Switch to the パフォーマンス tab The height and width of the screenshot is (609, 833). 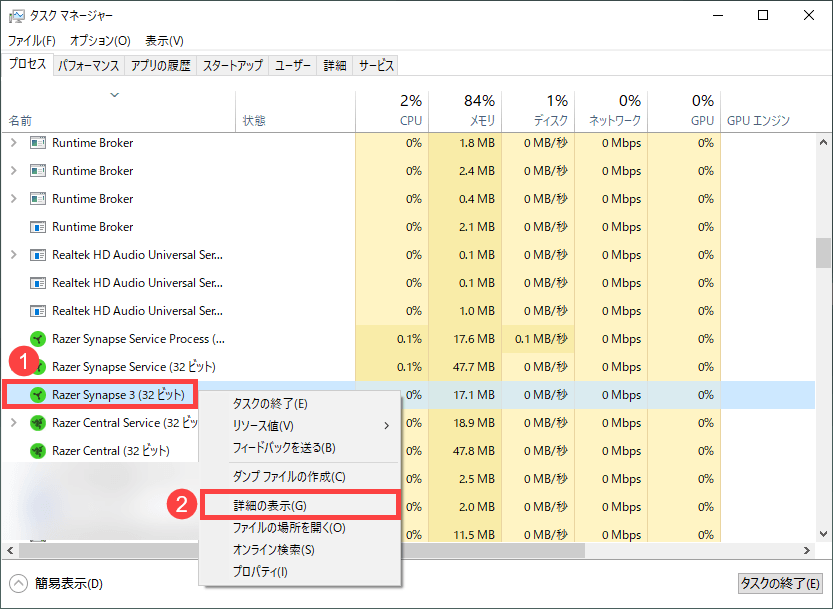(x=89, y=65)
